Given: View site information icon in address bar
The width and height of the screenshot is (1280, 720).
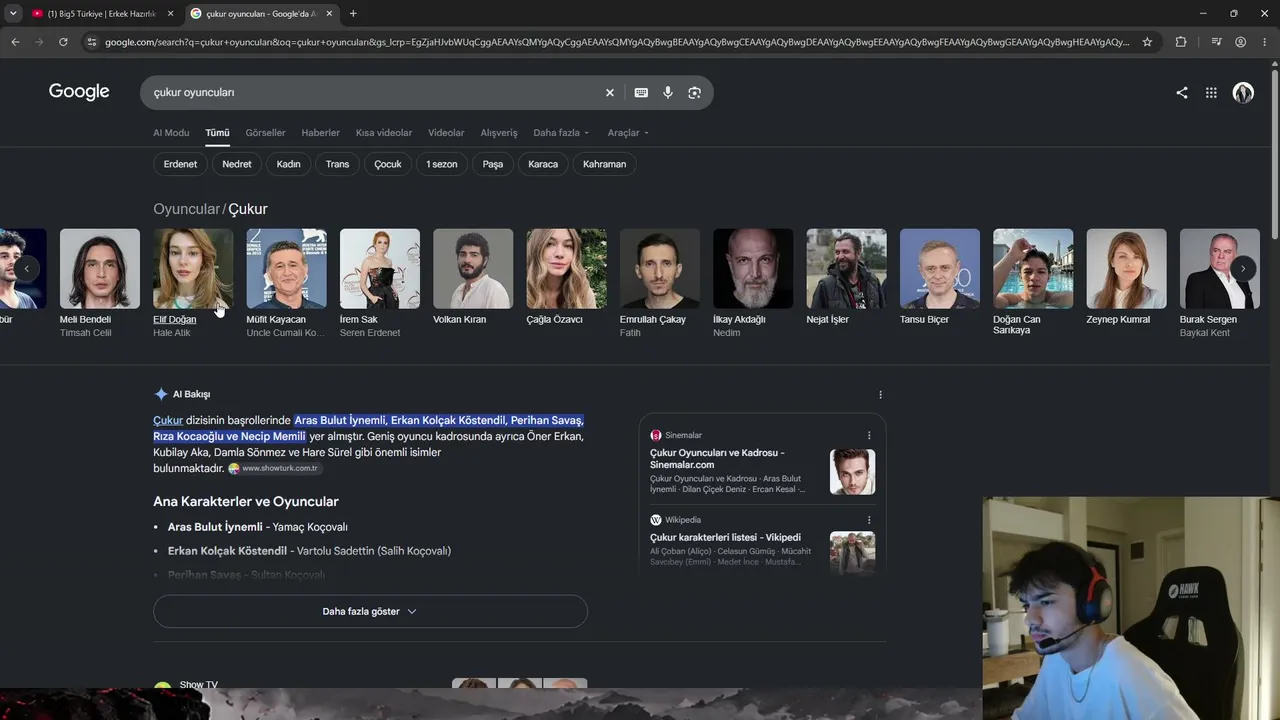Looking at the screenshot, I should (92, 42).
